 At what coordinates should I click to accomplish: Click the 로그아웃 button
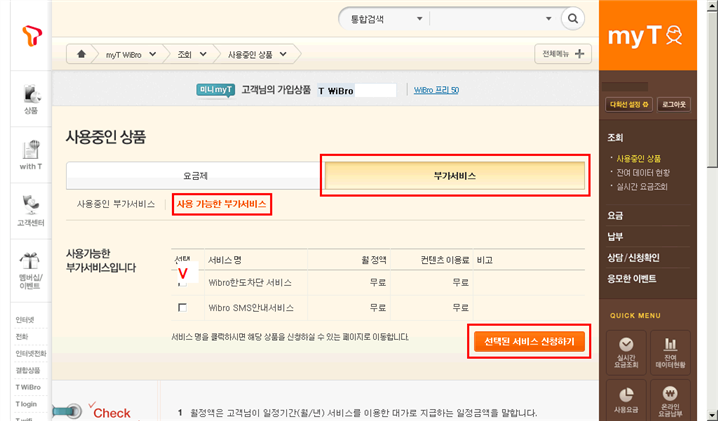tap(674, 104)
